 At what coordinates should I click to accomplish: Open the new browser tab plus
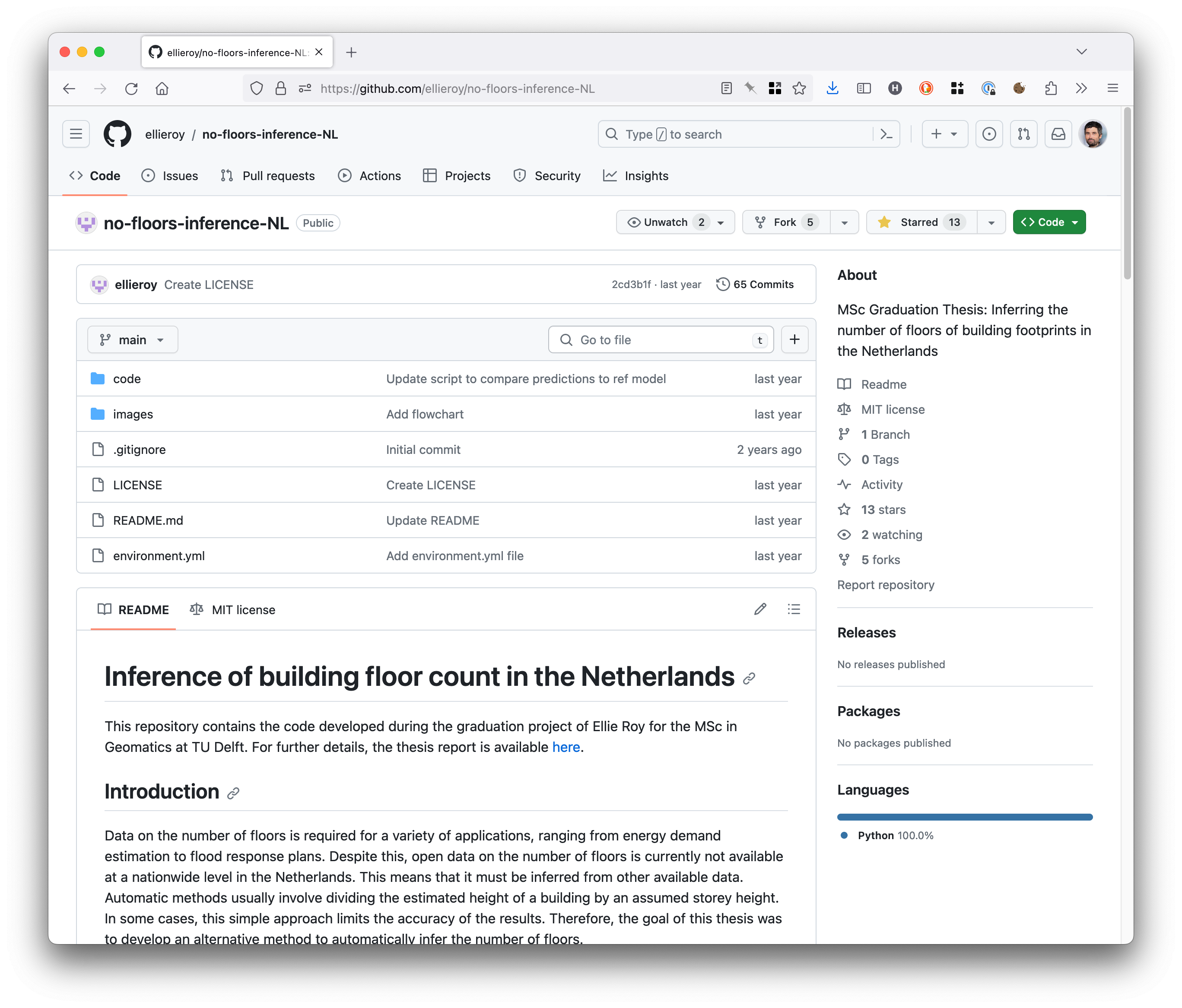pyautogui.click(x=351, y=52)
